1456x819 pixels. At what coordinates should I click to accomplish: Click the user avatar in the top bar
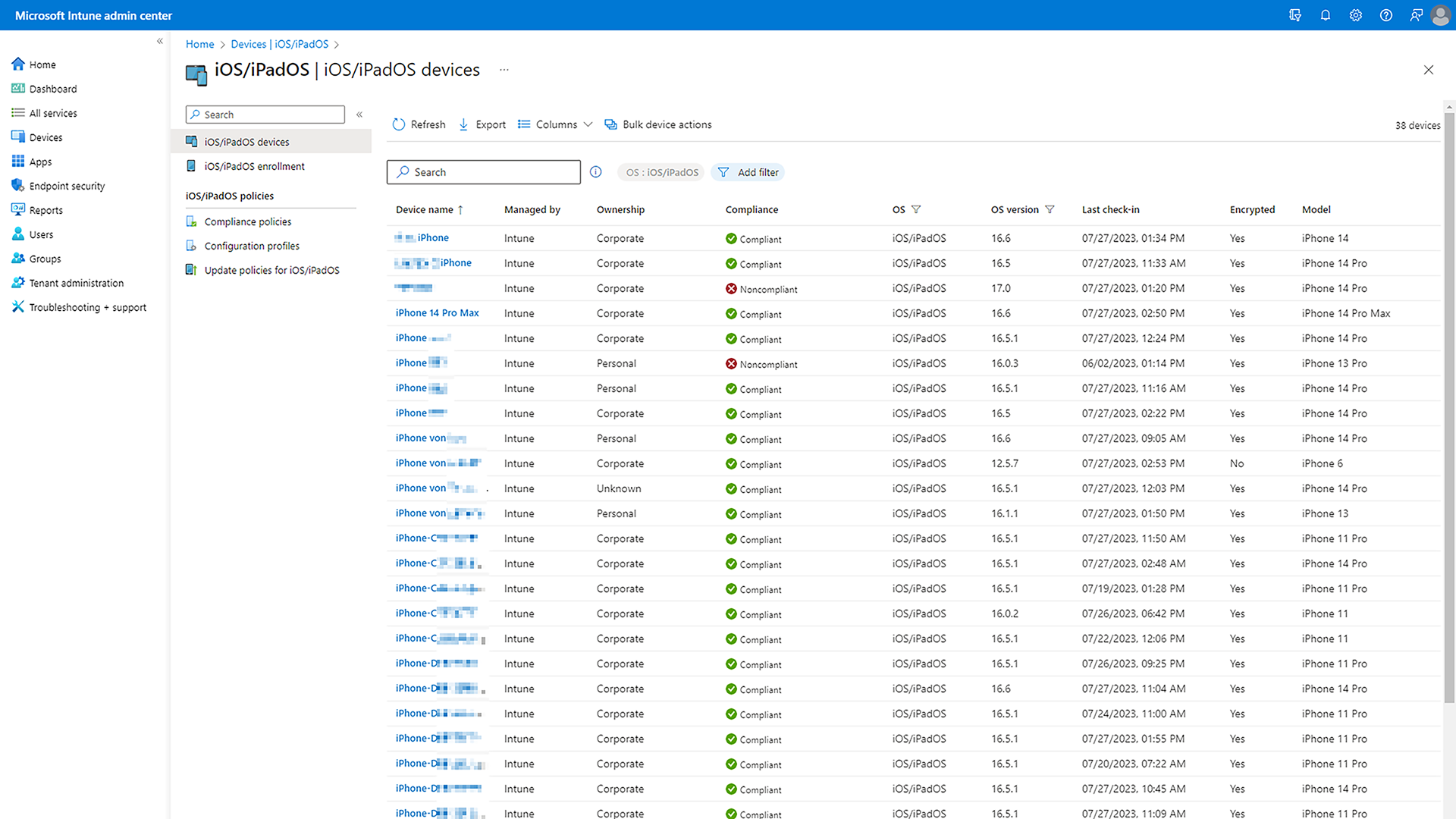[1440, 15]
